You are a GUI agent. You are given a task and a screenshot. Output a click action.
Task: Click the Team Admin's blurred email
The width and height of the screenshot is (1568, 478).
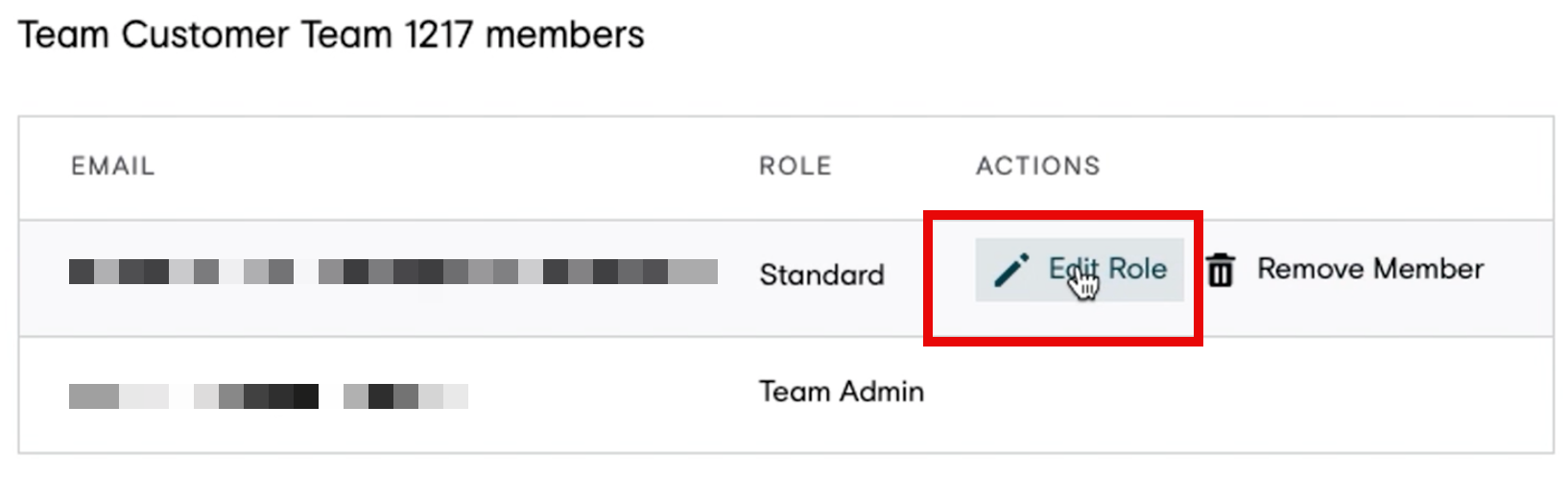[269, 395]
